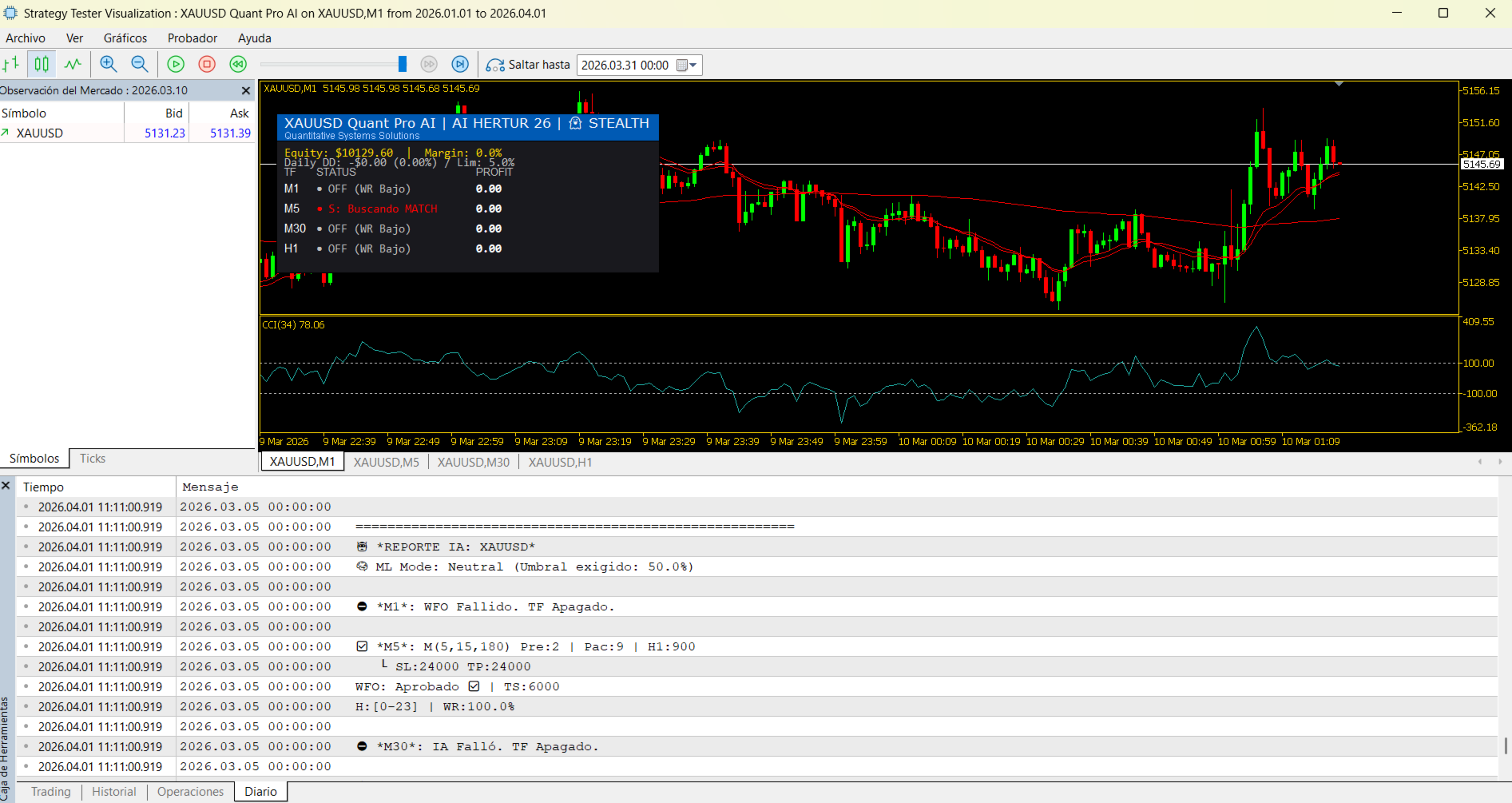
Task: Click the greyed-out fast forward button
Action: click(429, 65)
